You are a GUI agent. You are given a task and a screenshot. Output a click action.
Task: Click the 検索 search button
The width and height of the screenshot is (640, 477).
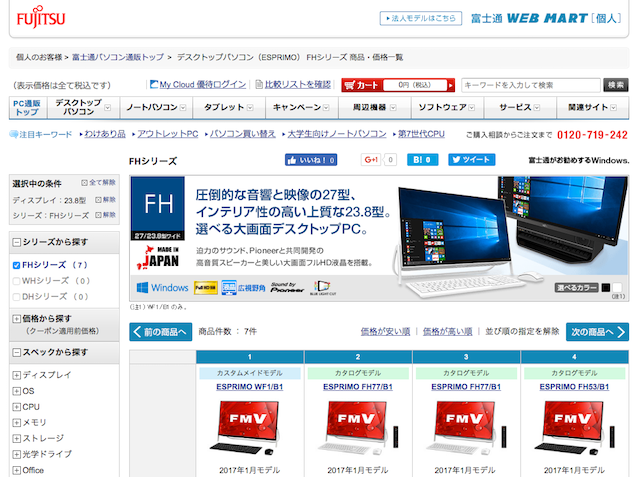coord(616,85)
